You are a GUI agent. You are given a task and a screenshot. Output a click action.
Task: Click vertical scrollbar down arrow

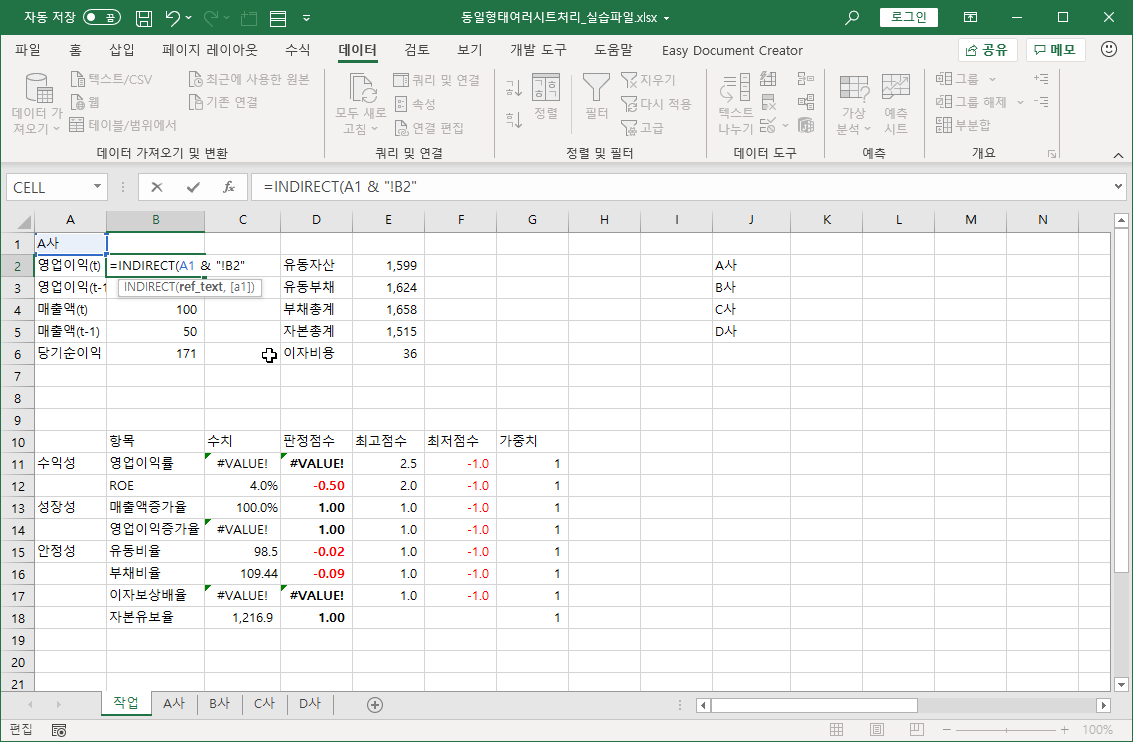[x=1121, y=683]
